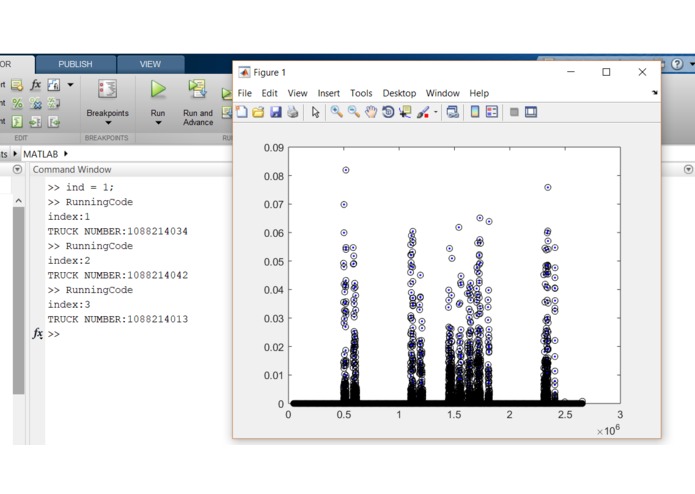Wrap comments using the wrap icon

coord(54,103)
